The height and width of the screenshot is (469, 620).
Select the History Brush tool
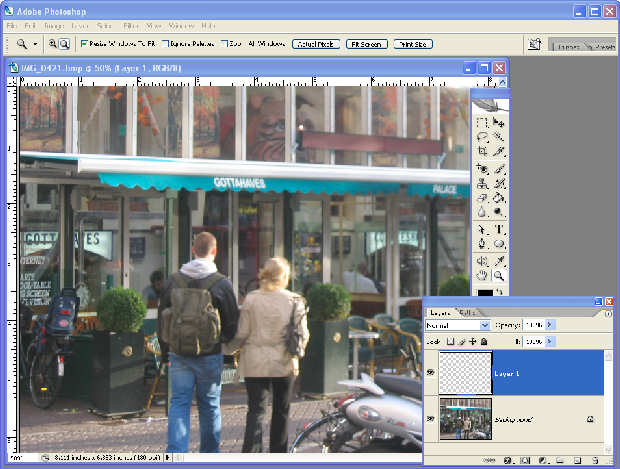click(498, 183)
